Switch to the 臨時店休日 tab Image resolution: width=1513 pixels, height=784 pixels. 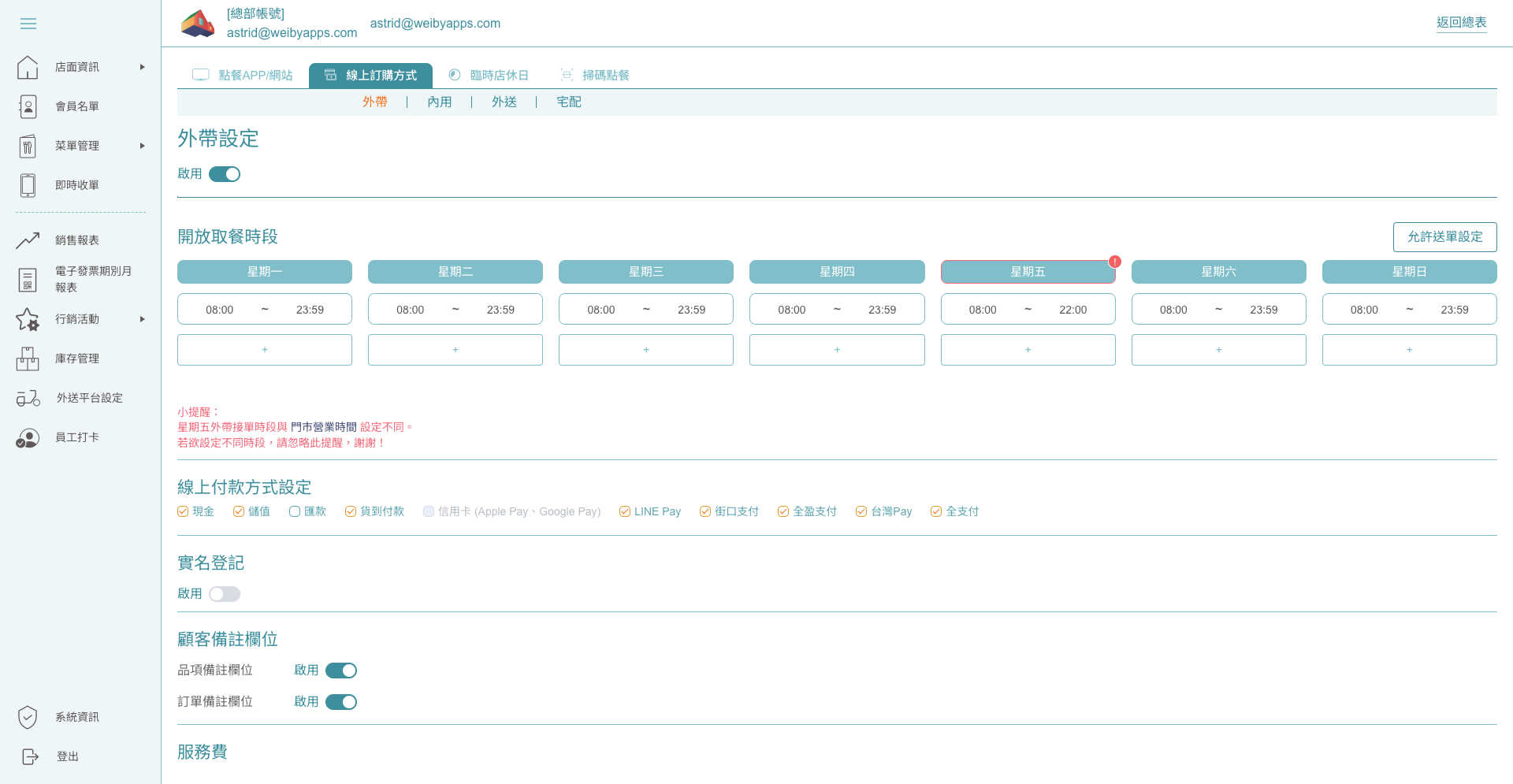click(x=489, y=76)
